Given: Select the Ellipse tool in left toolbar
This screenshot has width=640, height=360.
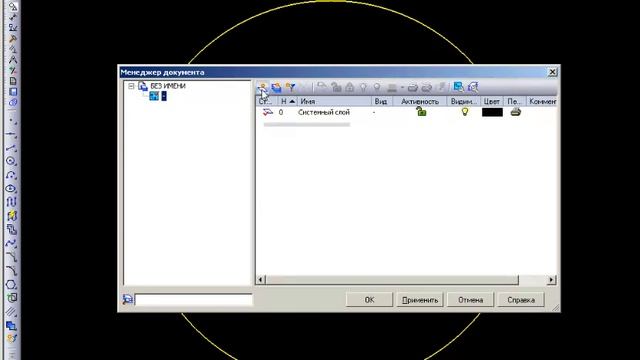Looking at the screenshot, I should [x=12, y=189].
